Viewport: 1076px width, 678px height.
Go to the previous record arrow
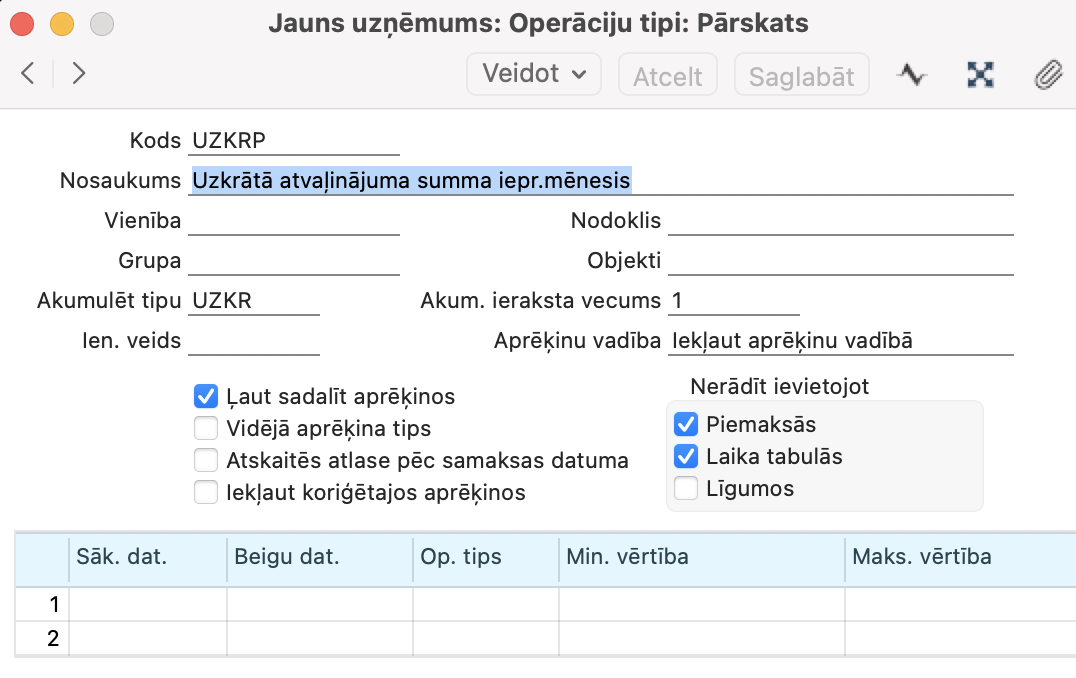point(28,73)
